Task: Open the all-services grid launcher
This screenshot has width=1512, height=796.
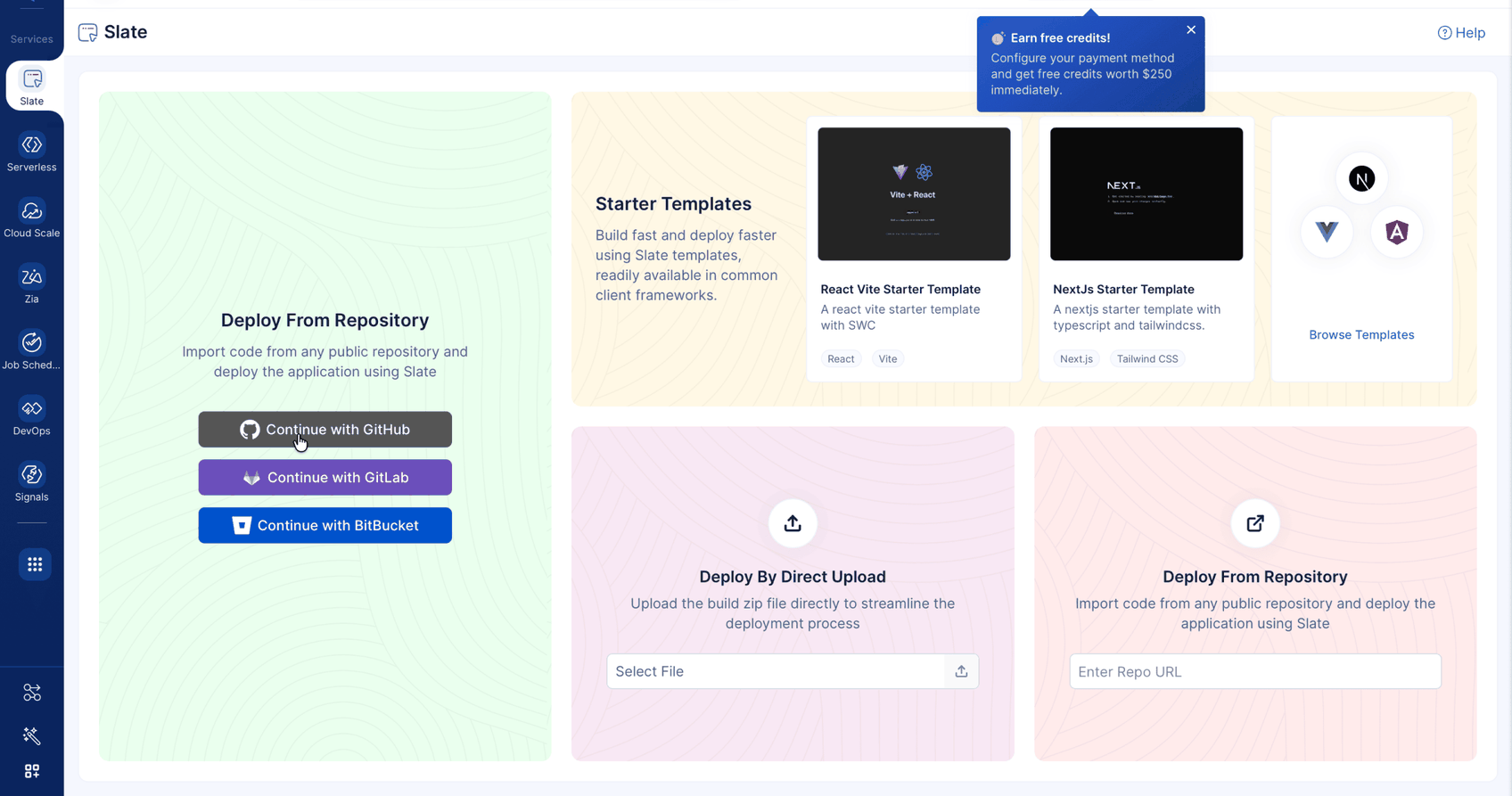Action: [x=35, y=564]
